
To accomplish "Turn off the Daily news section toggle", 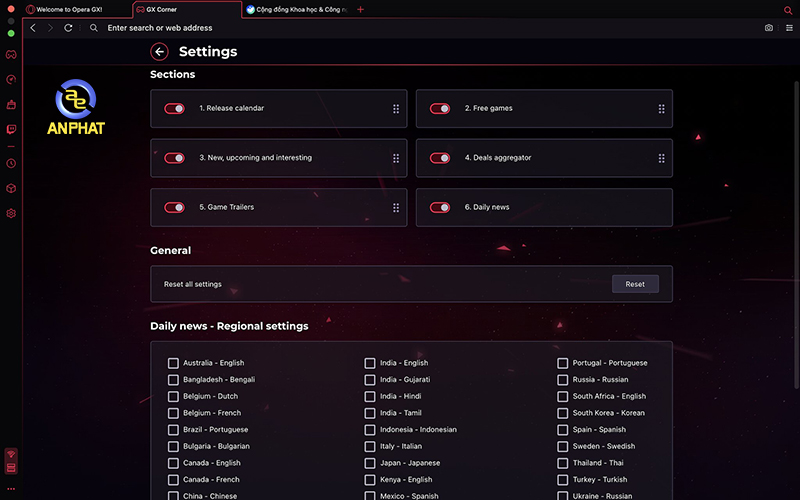I will pos(440,207).
